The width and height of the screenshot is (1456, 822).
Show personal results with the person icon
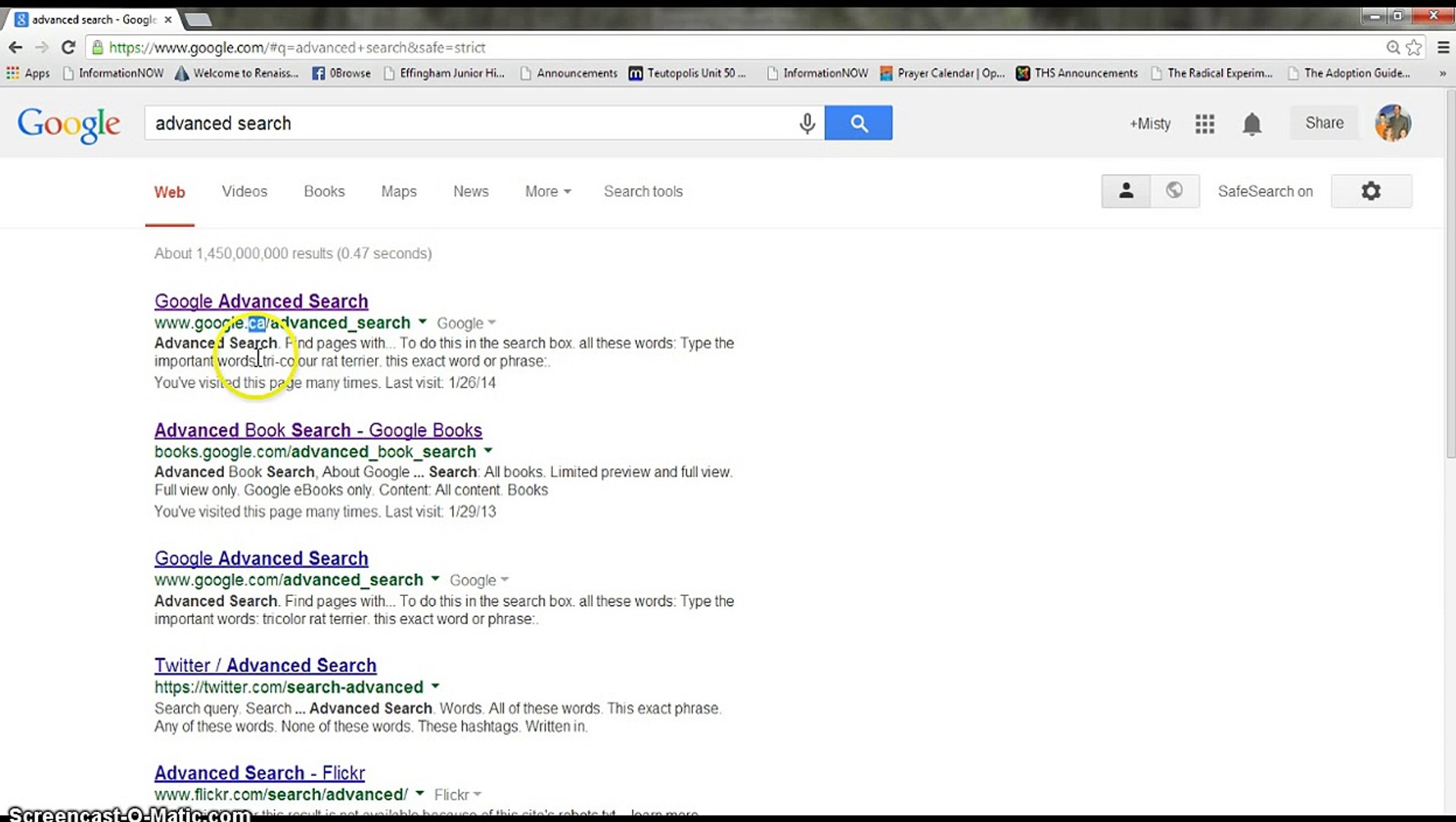tap(1127, 191)
